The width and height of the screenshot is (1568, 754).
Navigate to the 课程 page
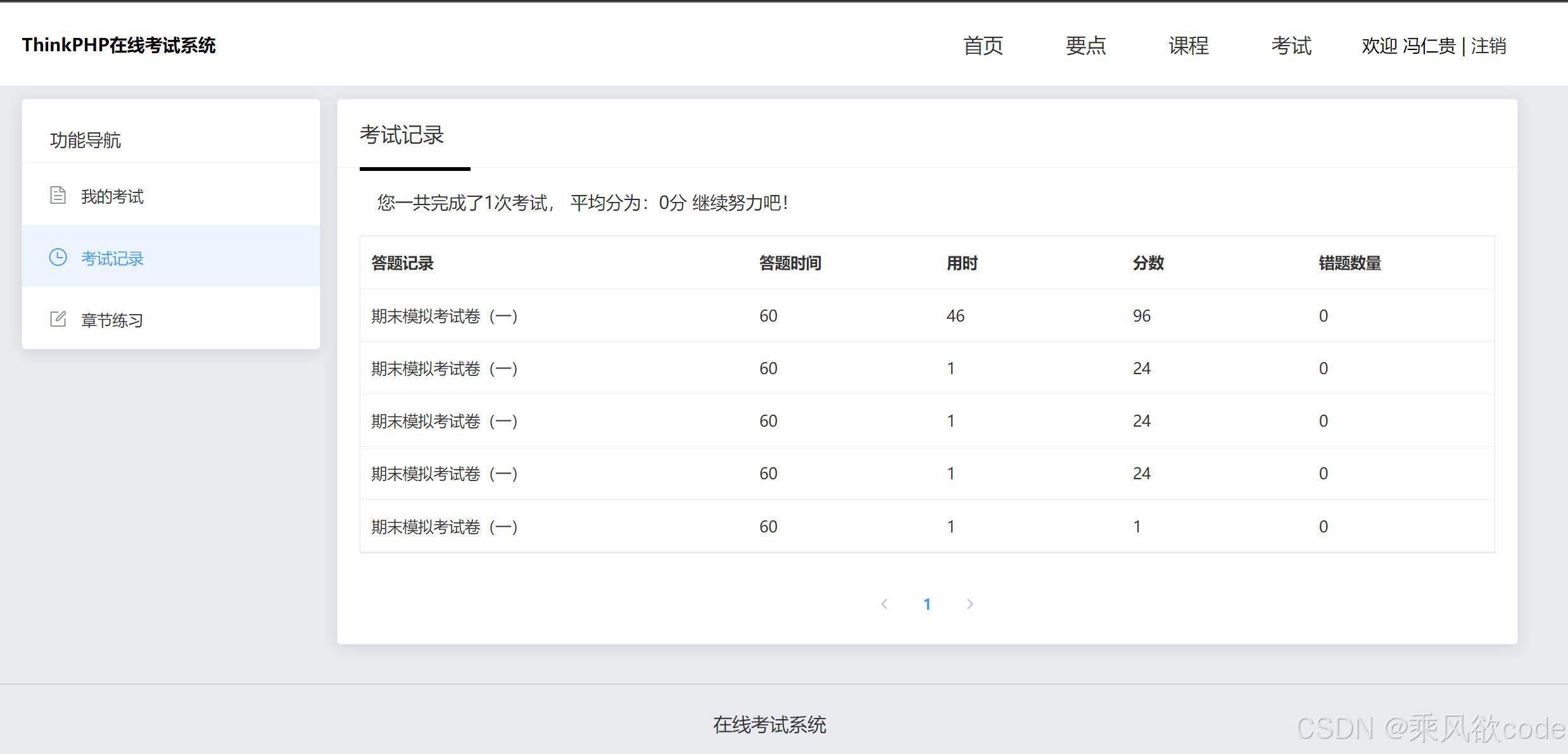pos(1187,46)
